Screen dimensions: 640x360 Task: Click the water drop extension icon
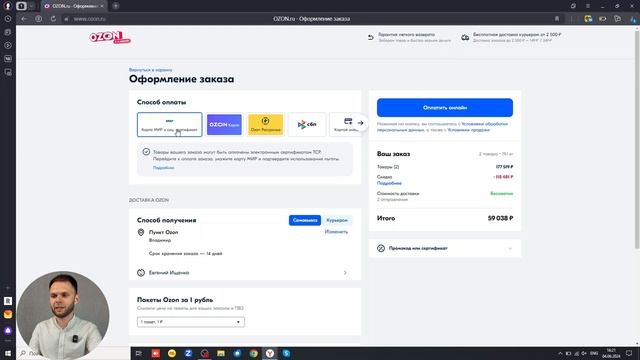coord(633,19)
